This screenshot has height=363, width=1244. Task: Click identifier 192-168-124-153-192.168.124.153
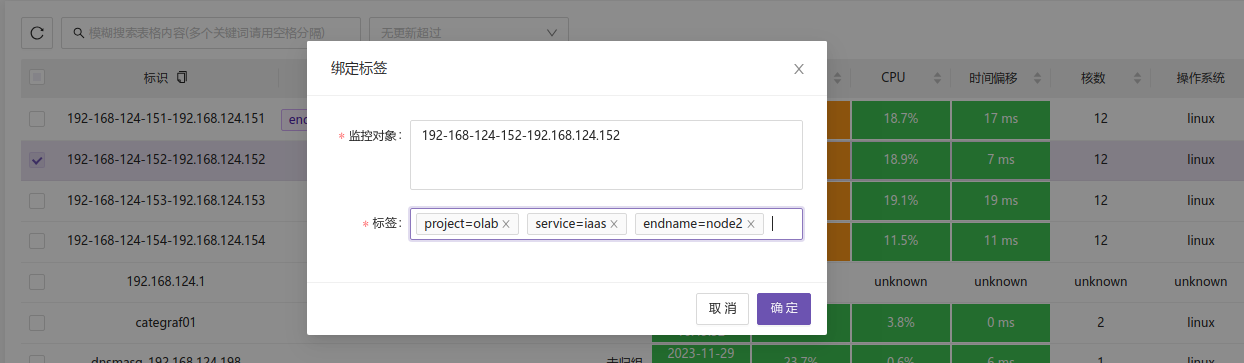pos(166,200)
